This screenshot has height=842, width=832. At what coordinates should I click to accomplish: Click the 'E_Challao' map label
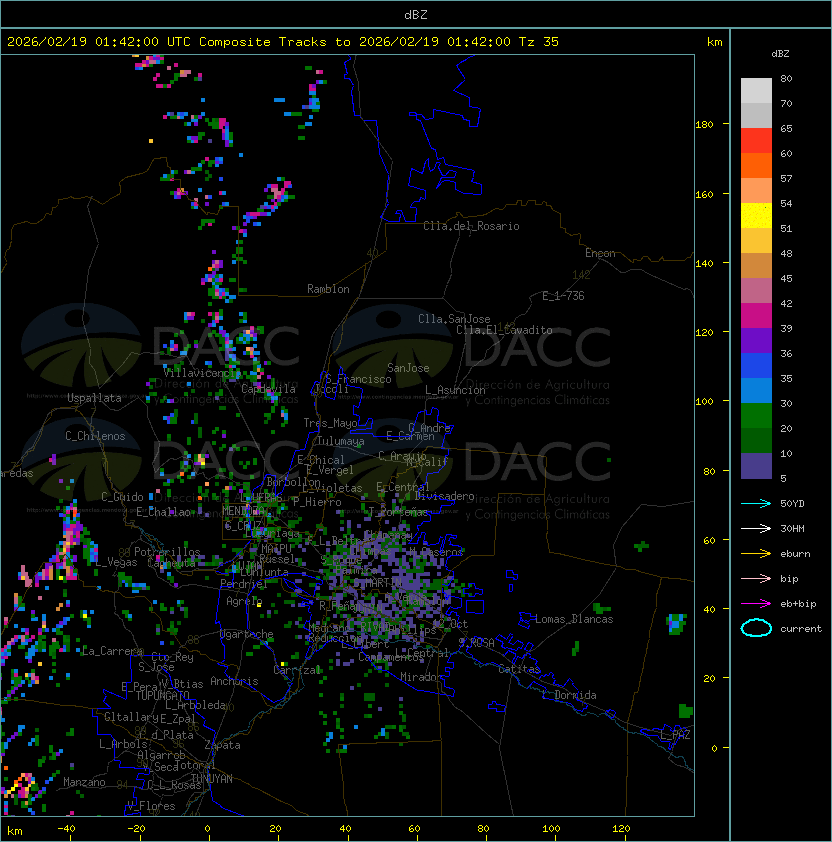tap(163, 512)
